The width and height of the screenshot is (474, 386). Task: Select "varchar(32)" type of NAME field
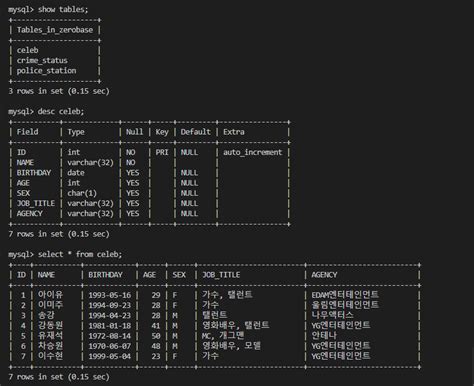[x=90, y=163]
